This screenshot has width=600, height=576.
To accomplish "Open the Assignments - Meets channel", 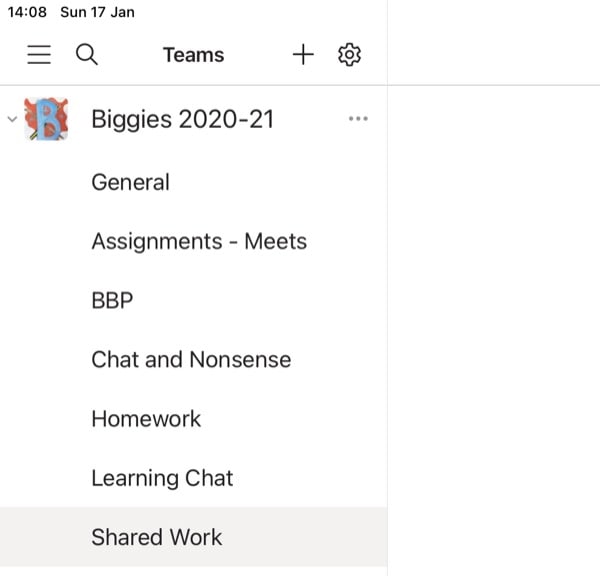I will click(x=194, y=241).
